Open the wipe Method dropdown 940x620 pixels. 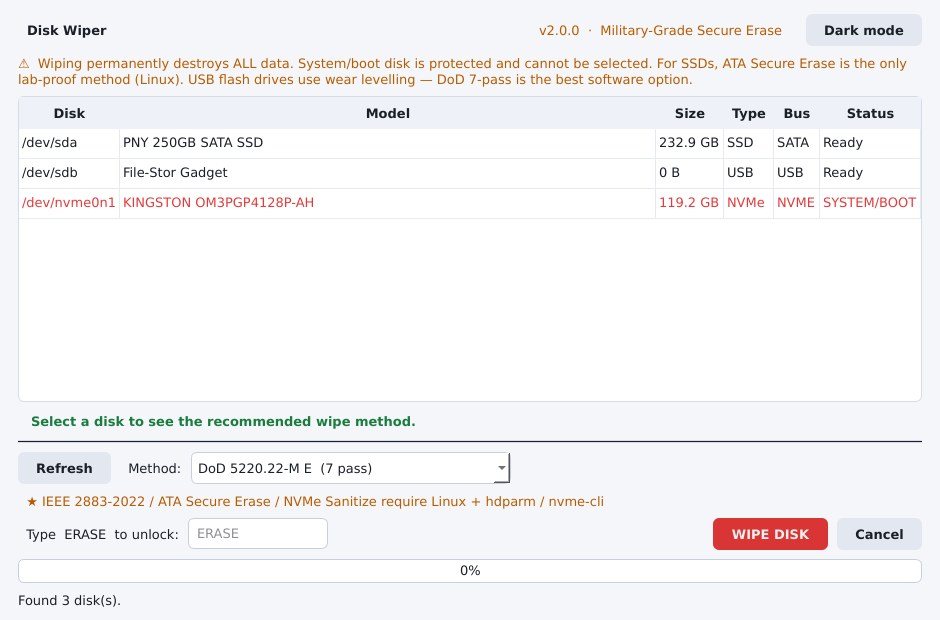tap(350, 468)
